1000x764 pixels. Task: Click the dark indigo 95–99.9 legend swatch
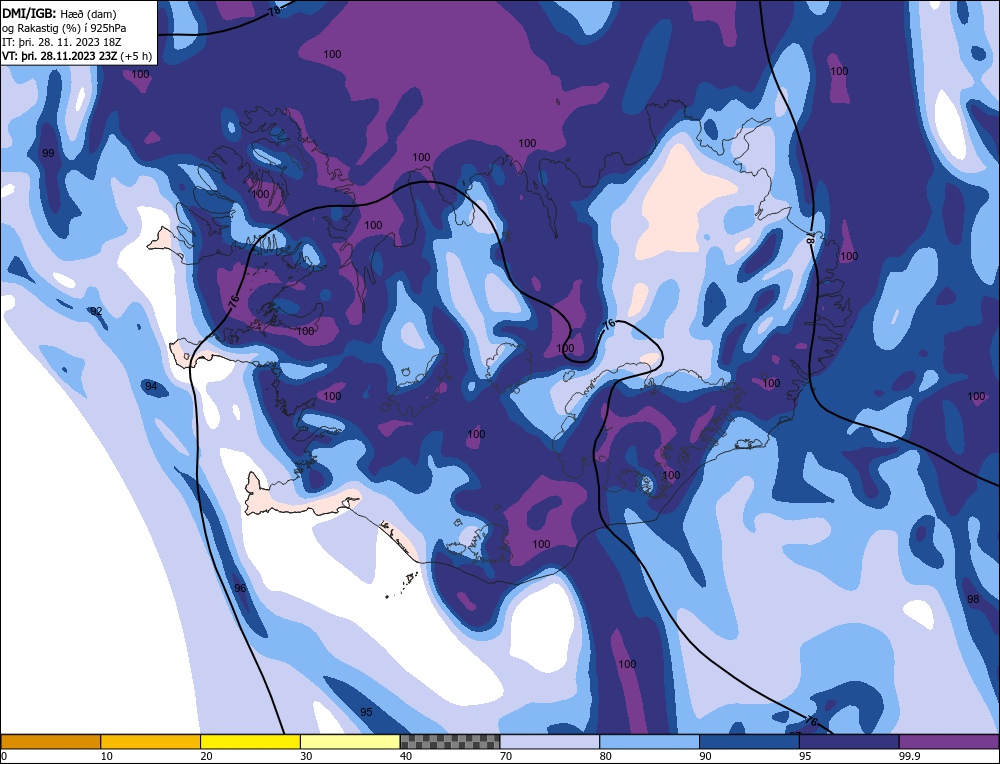(849, 741)
